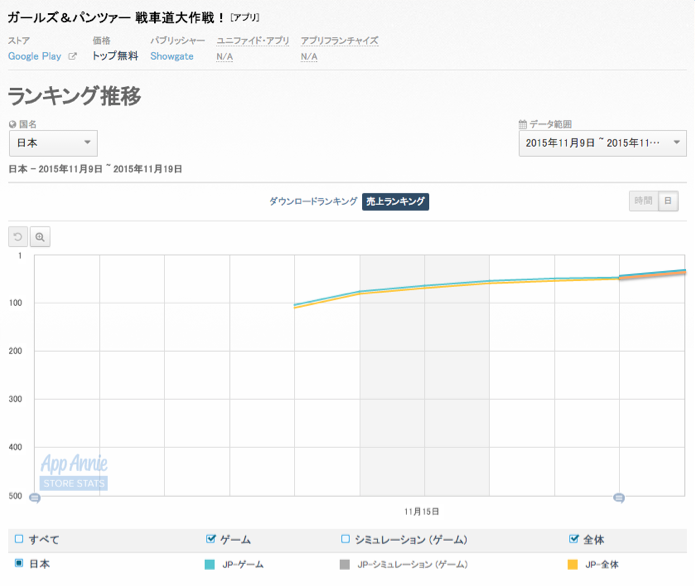This screenshot has width=695, height=586.
Task: Click トップ無料 price text
Action: 115,56
